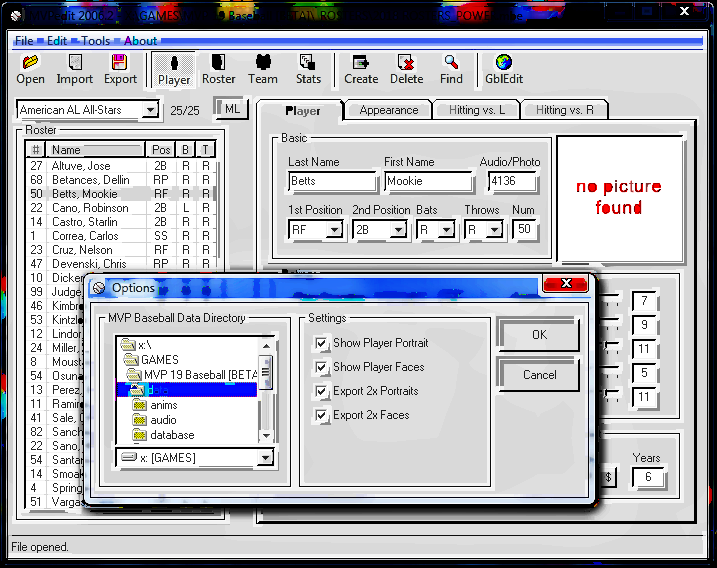Viewport: 717px width, 568px height.
Task: Sort roster by Pos column header
Action: point(161,150)
